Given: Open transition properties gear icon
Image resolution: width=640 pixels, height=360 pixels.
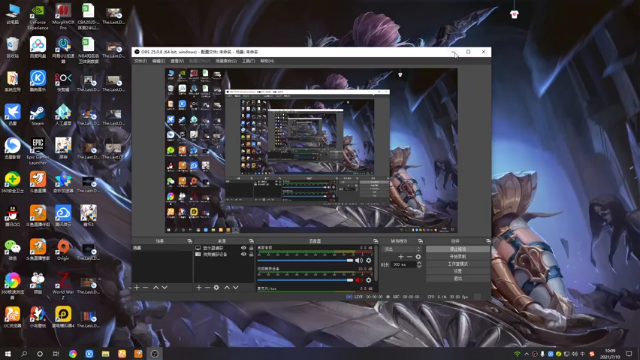Looking at the screenshot, I should coord(418,257).
